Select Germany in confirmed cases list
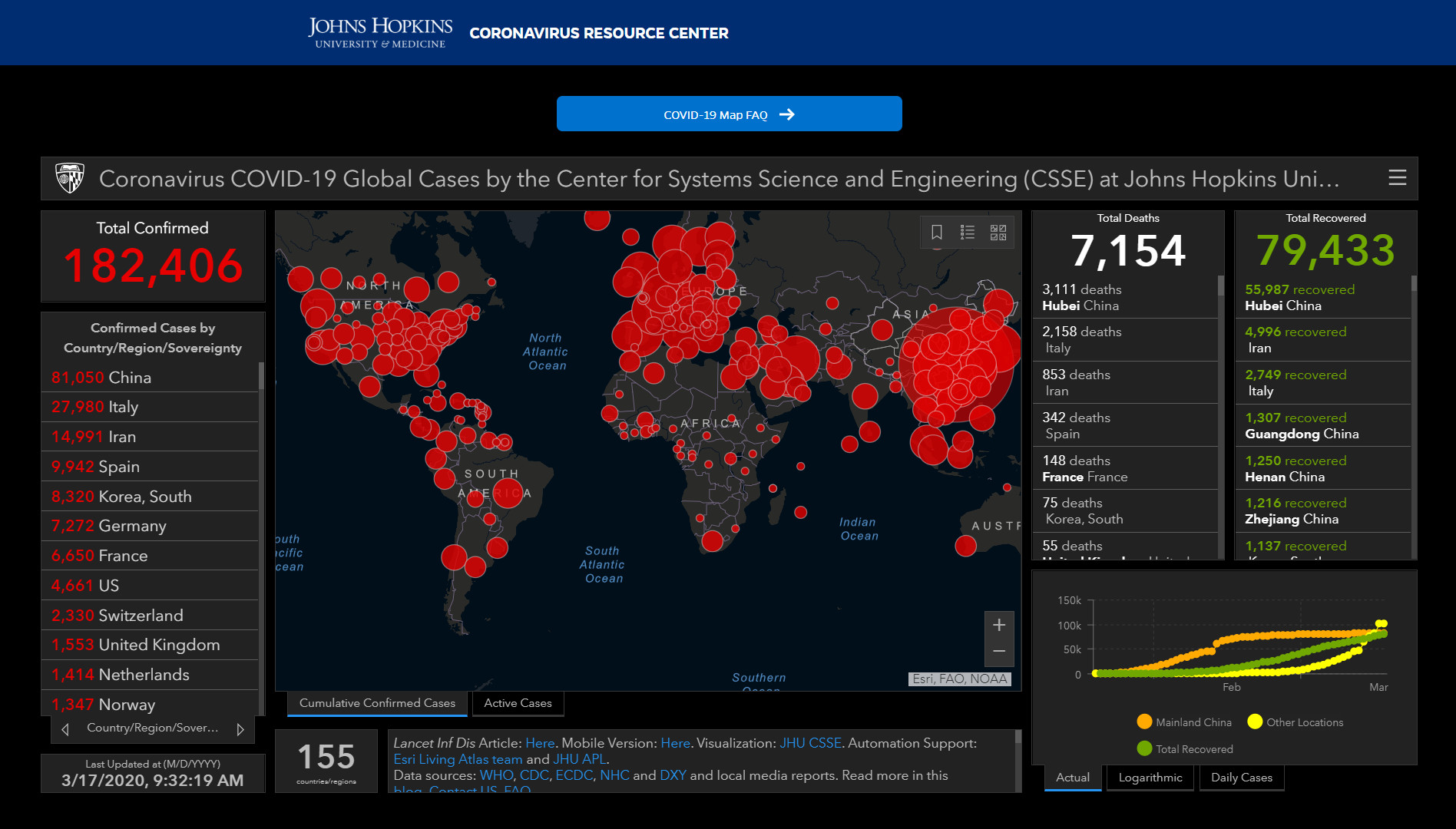 (x=150, y=526)
